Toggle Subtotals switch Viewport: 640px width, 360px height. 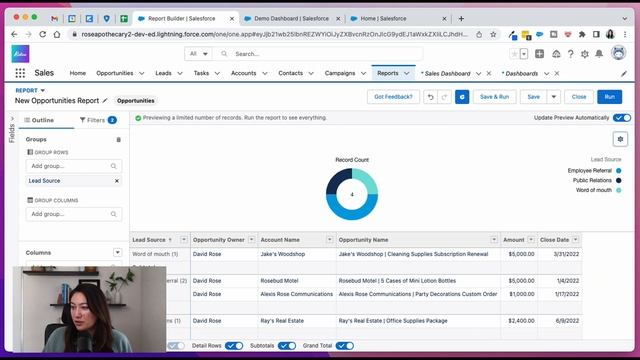click(x=287, y=346)
